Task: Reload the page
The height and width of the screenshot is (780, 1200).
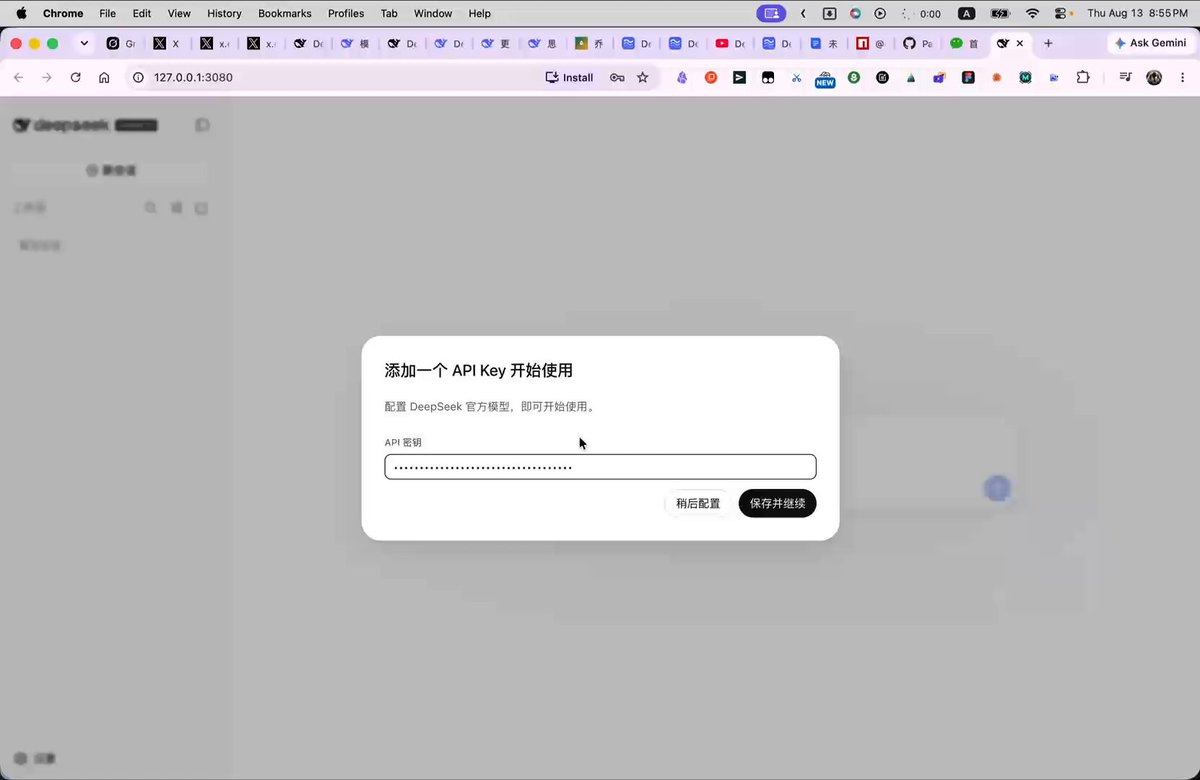Action: 75,77
